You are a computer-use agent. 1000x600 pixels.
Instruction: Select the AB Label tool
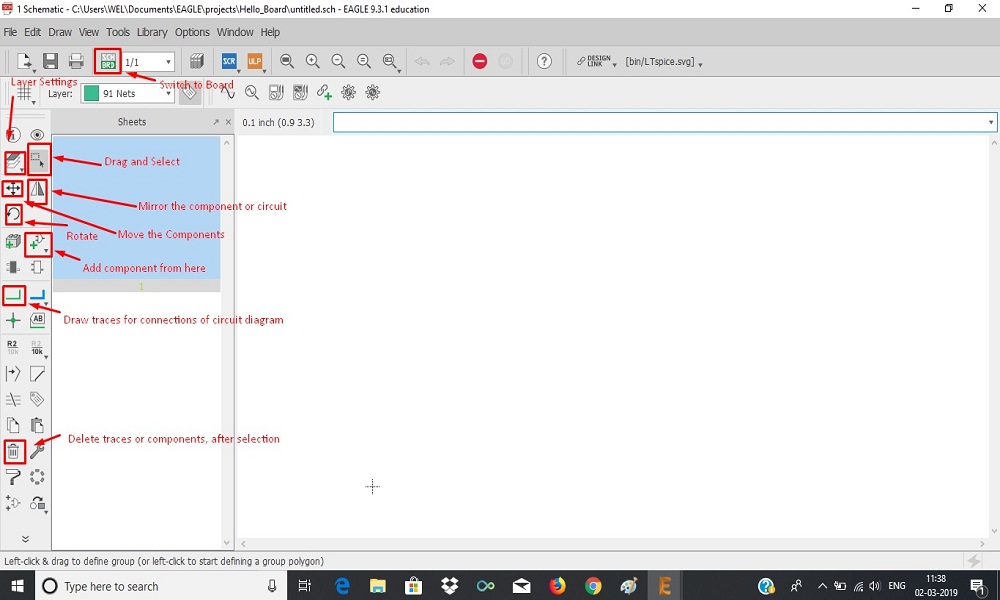[38, 320]
